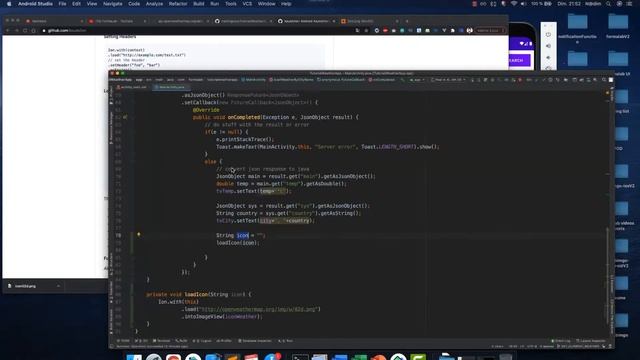The image size is (640, 360).
Task: Click the Finder icon in the Dock
Action: coord(134,357)
